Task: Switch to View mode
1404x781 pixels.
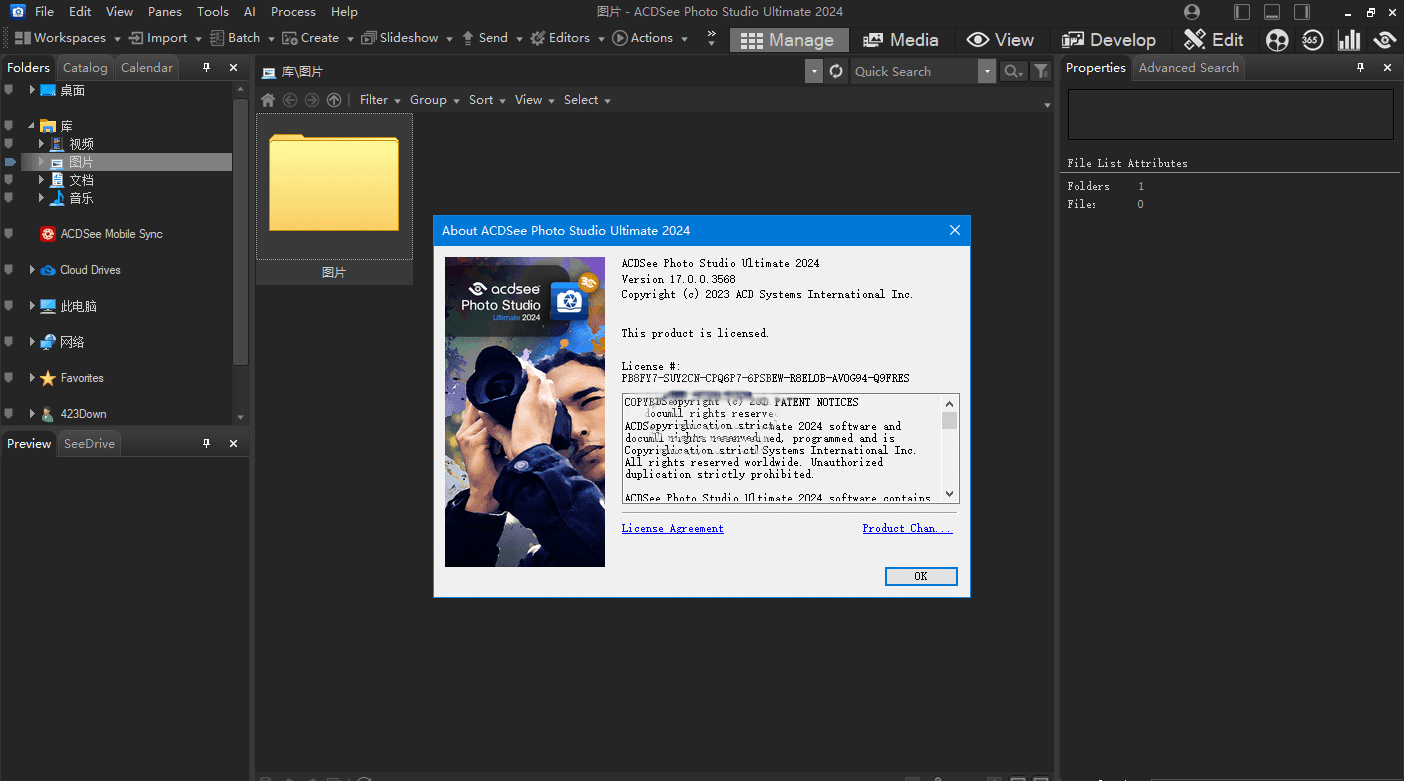Action: (x=1000, y=40)
